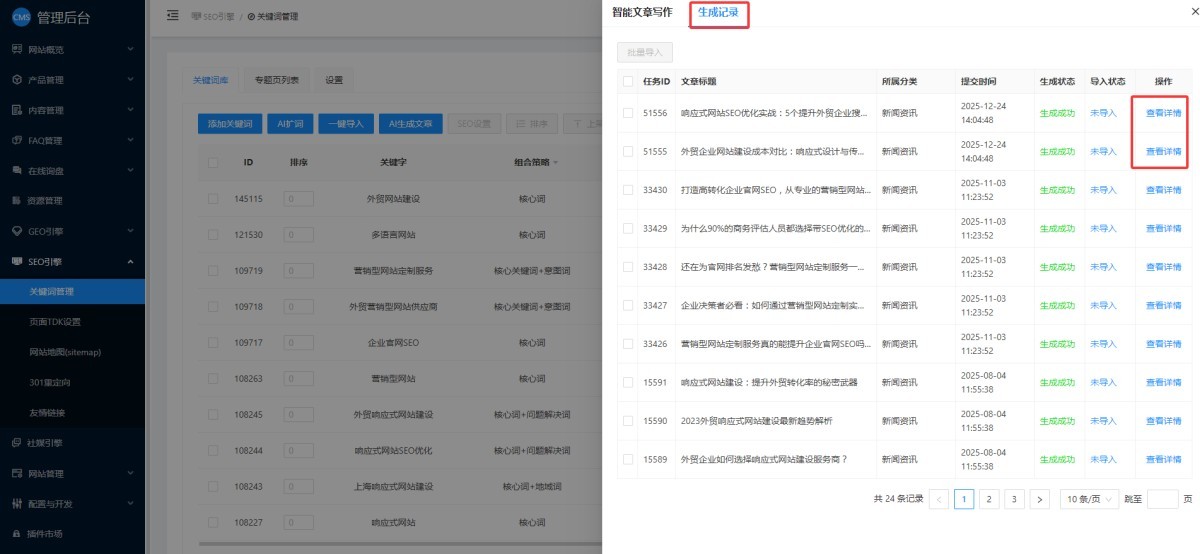
Task: Click the 在线询盘 sidebar icon
Action: pyautogui.click(x=17, y=171)
